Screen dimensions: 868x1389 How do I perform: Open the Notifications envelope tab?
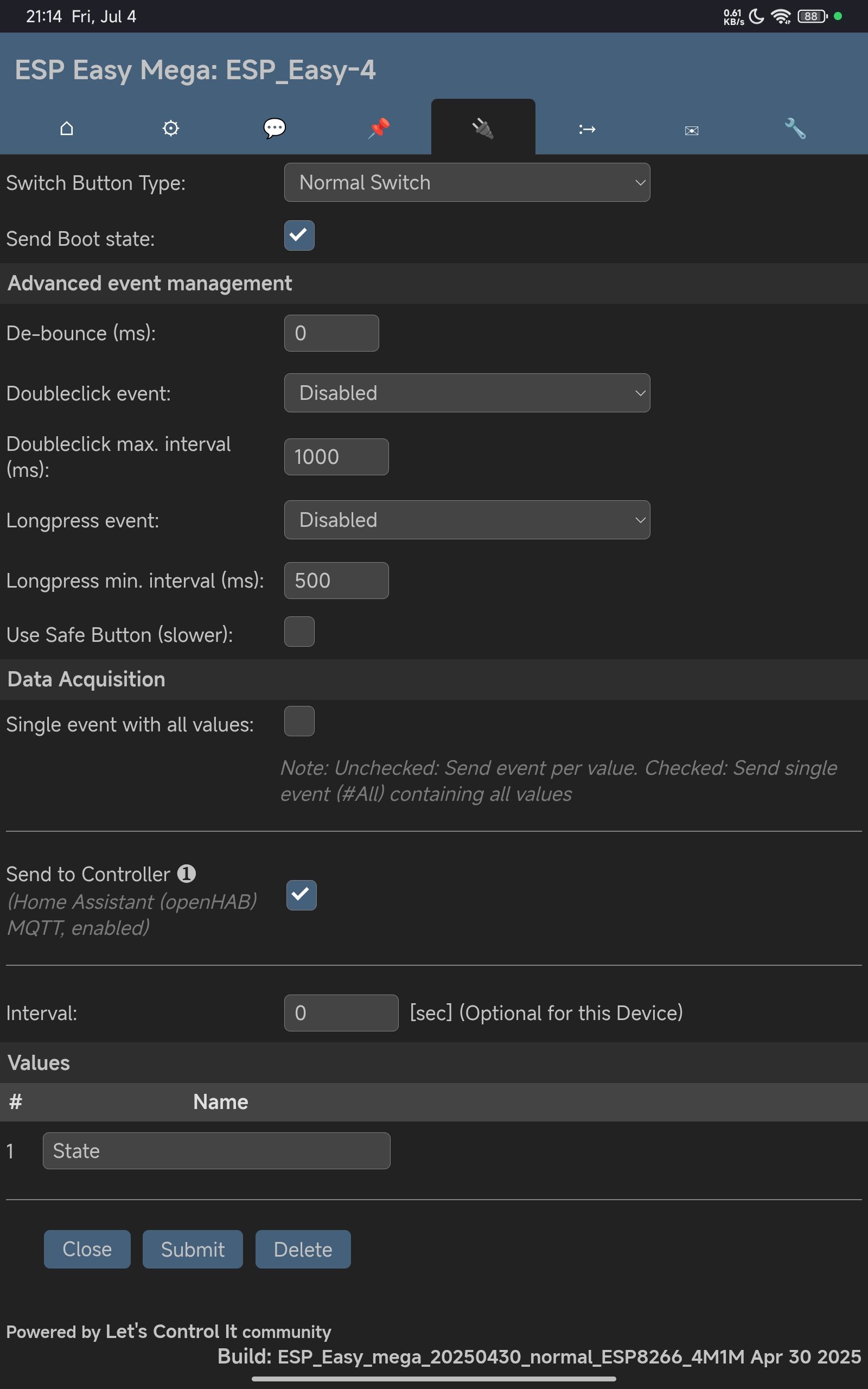[691, 130]
